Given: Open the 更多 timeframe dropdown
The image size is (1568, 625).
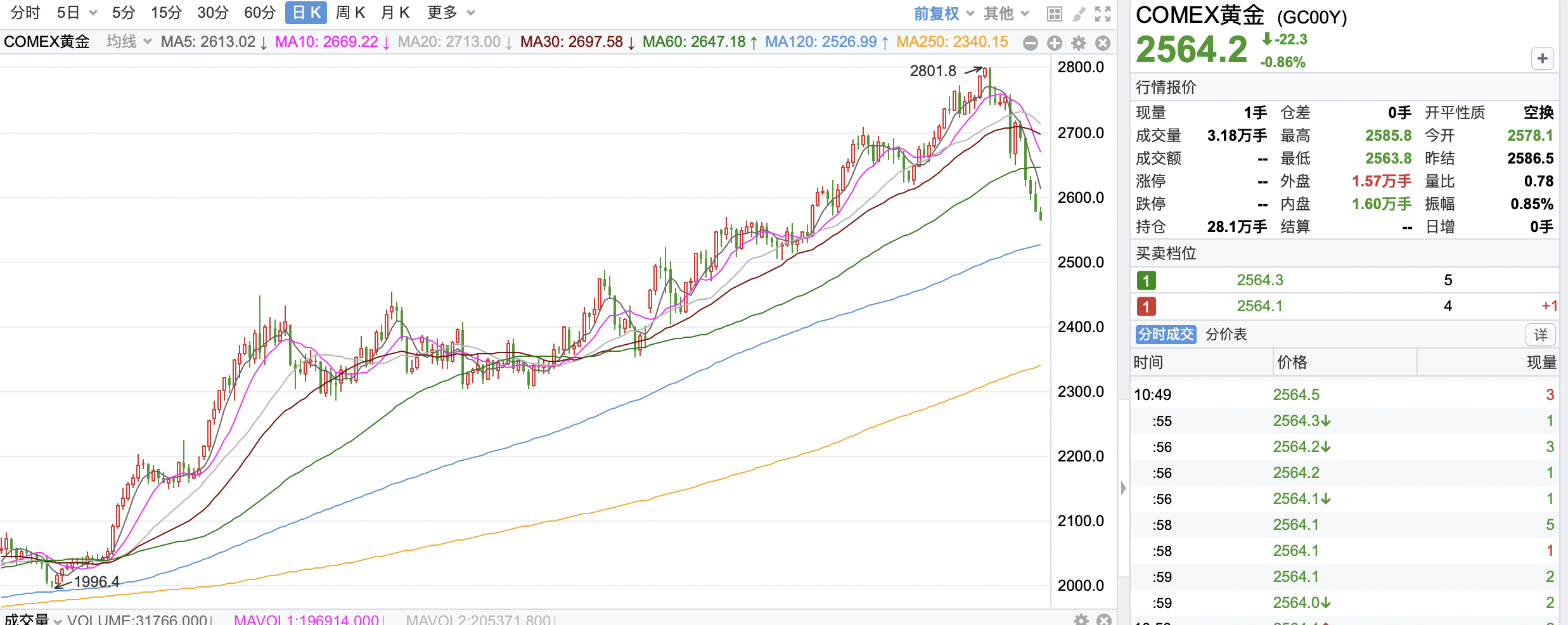Looking at the screenshot, I should pos(450,13).
